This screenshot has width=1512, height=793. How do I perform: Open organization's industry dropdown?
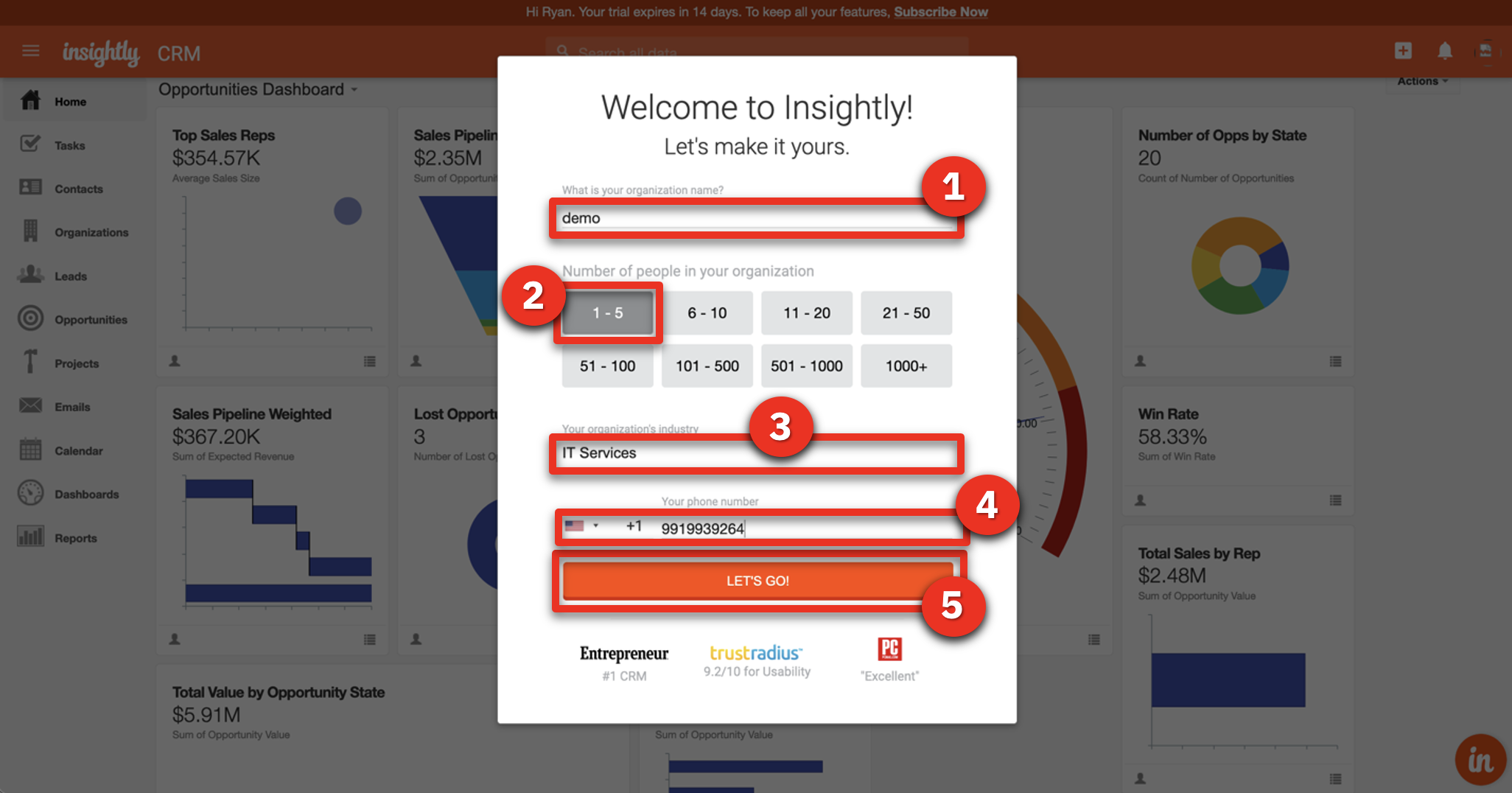coord(757,453)
